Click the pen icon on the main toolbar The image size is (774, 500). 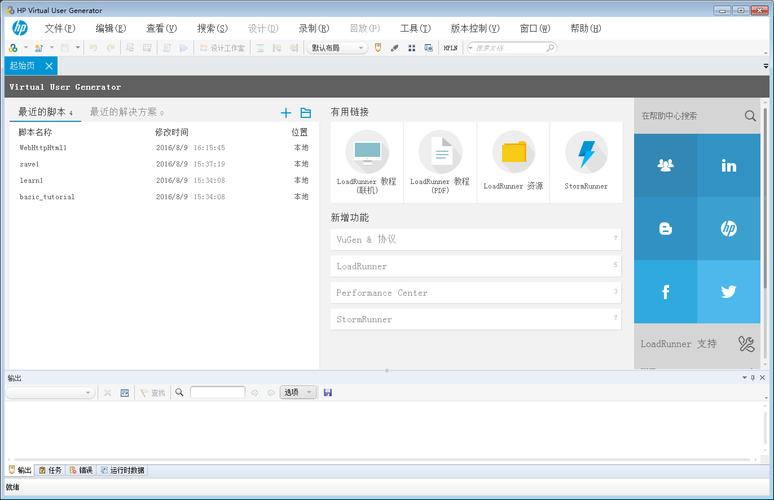tap(394, 48)
